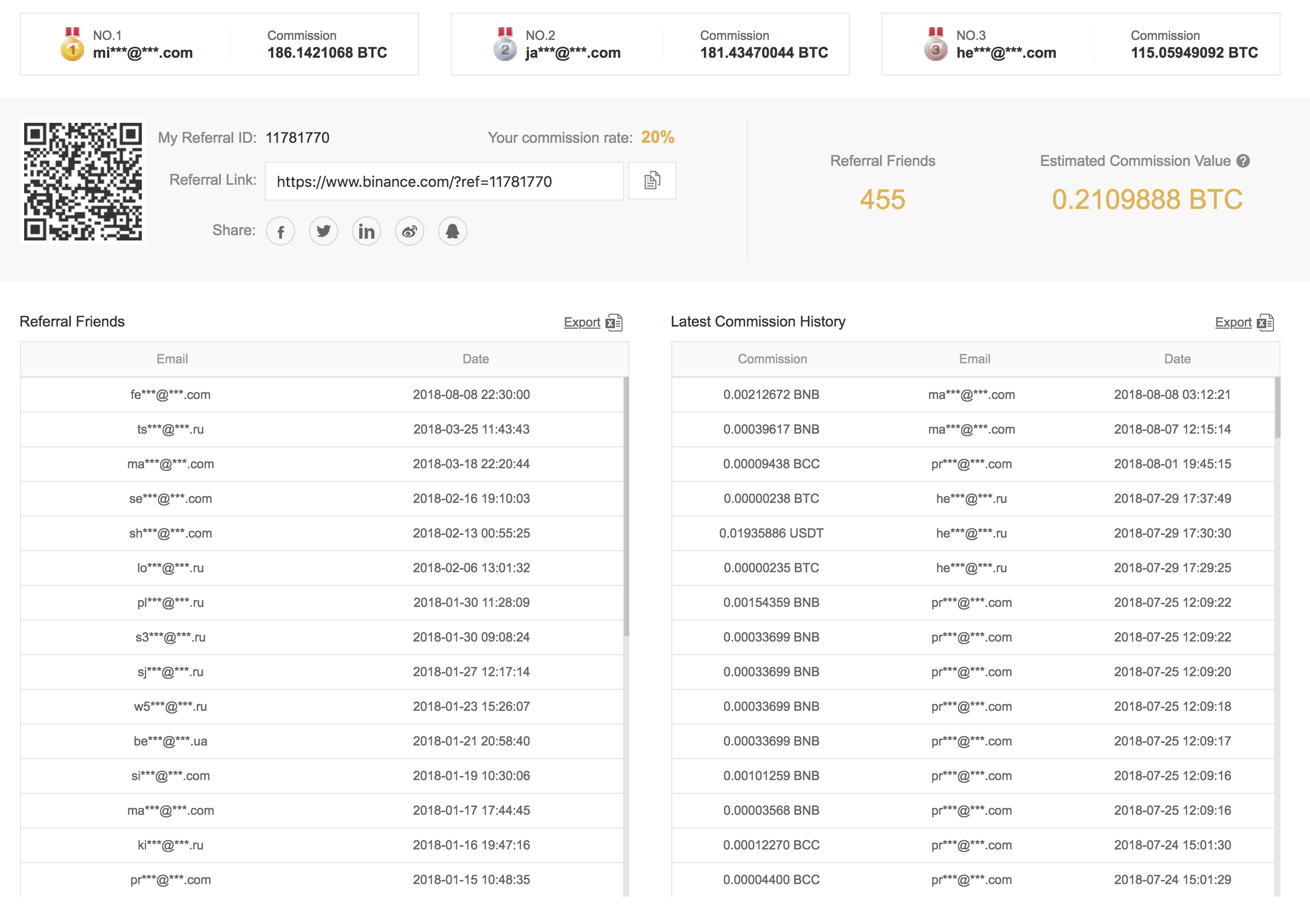The height and width of the screenshot is (924, 1310).
Task: Click Excel icon next to Referral Friends Export
Action: click(x=614, y=323)
